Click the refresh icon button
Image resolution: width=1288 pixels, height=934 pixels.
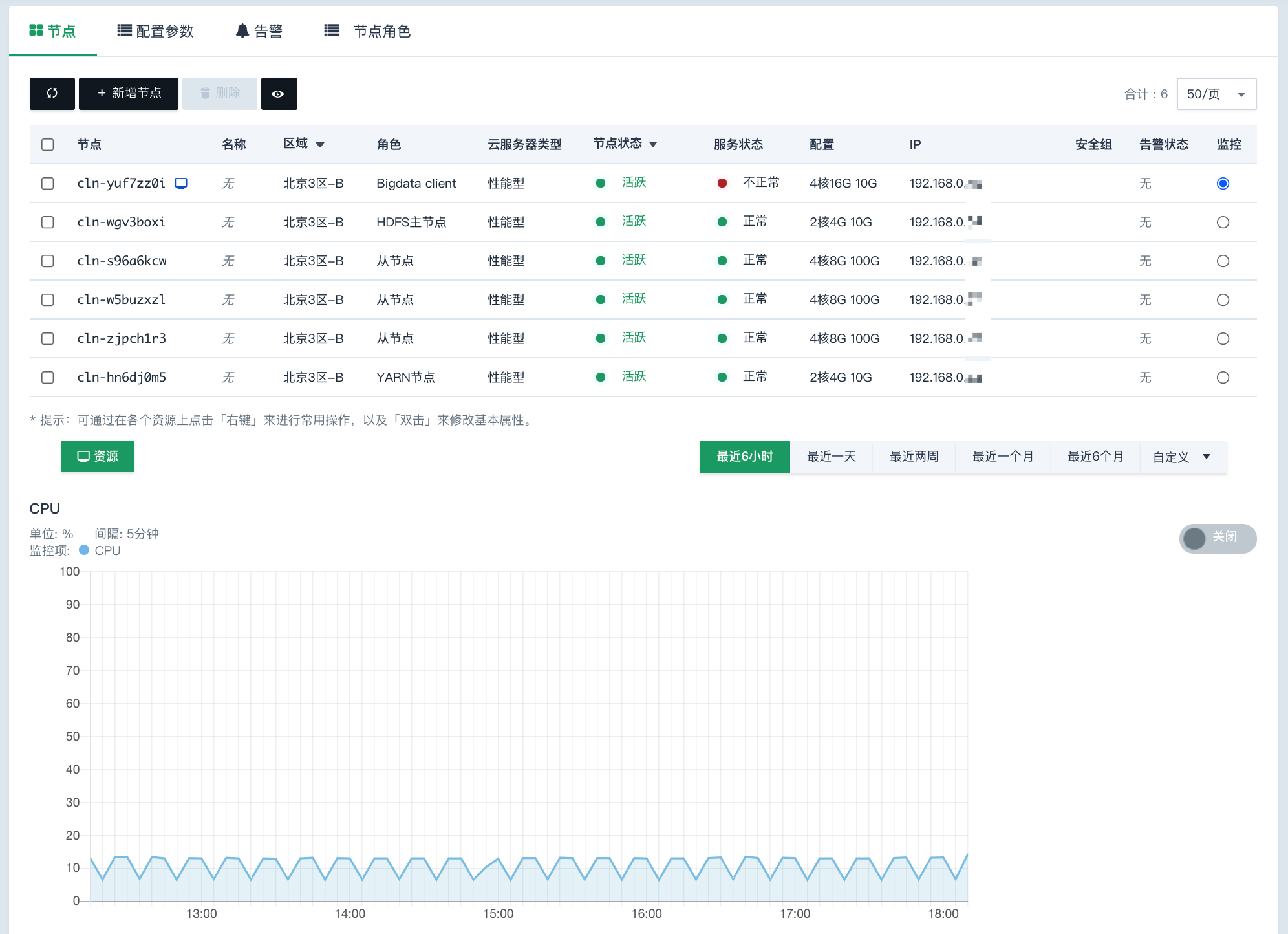click(x=52, y=94)
